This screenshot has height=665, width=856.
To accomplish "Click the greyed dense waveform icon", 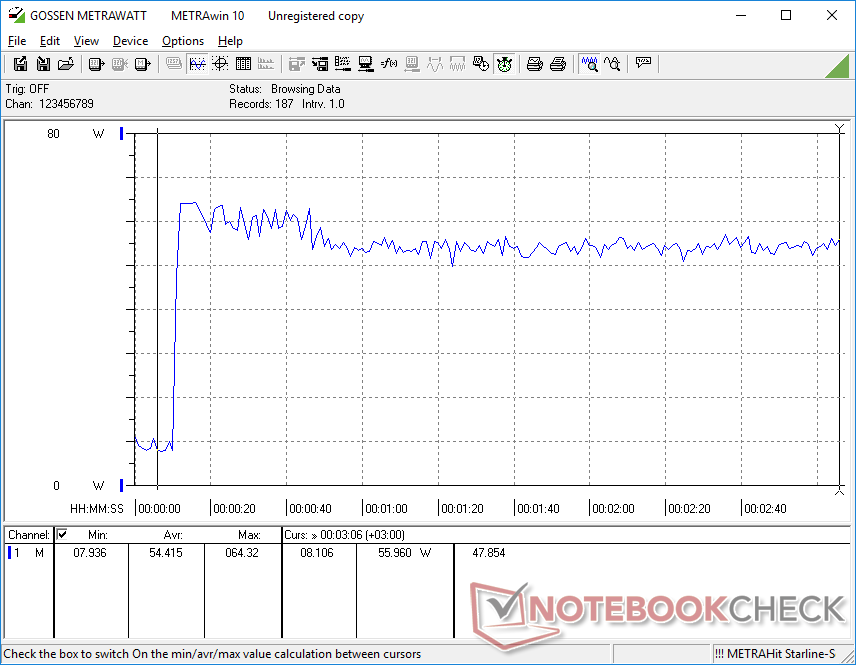I will pyautogui.click(x=457, y=64).
